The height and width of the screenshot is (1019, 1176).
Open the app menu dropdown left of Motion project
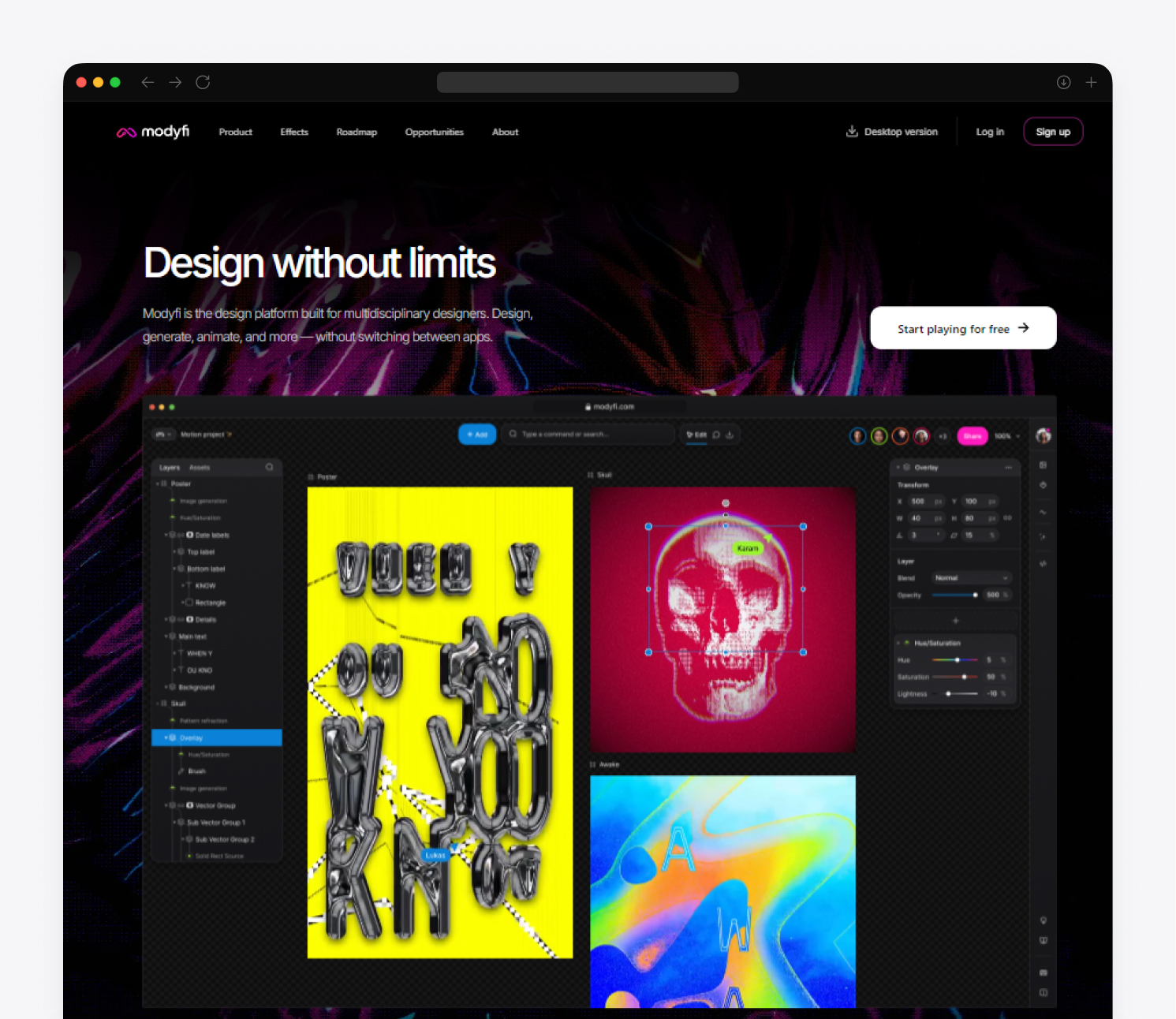163,435
